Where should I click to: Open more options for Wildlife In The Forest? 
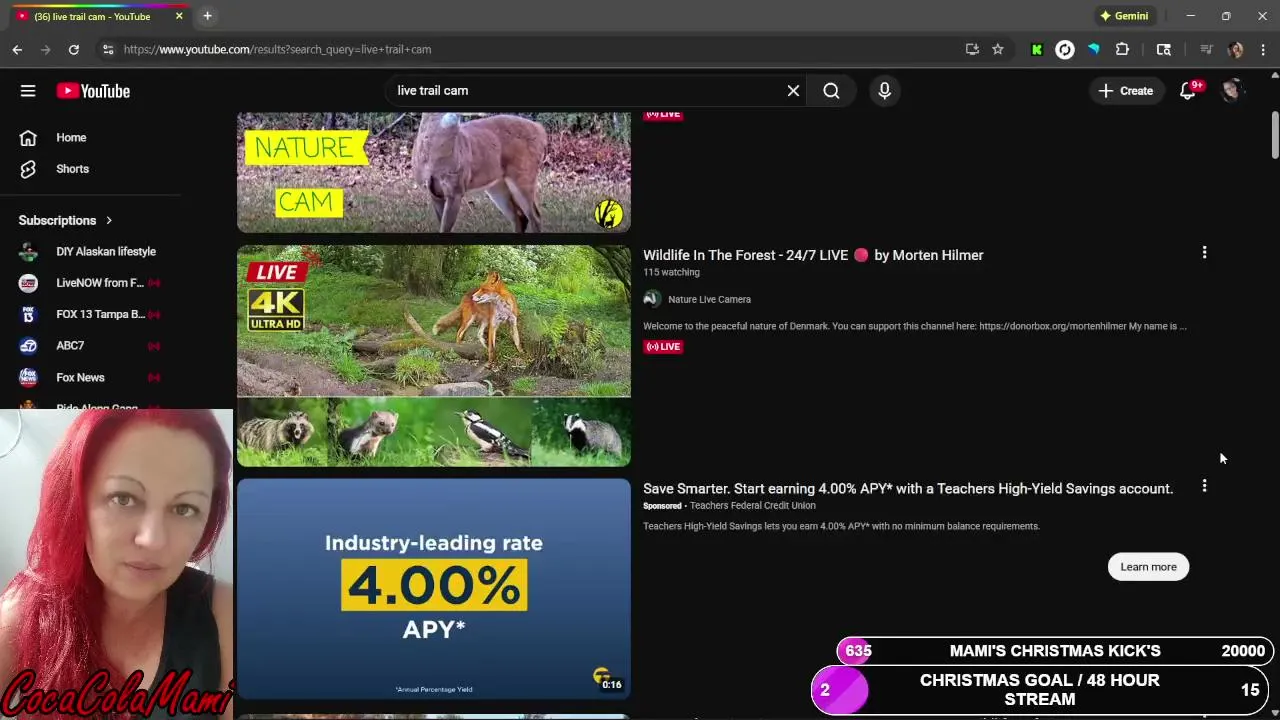click(1204, 253)
